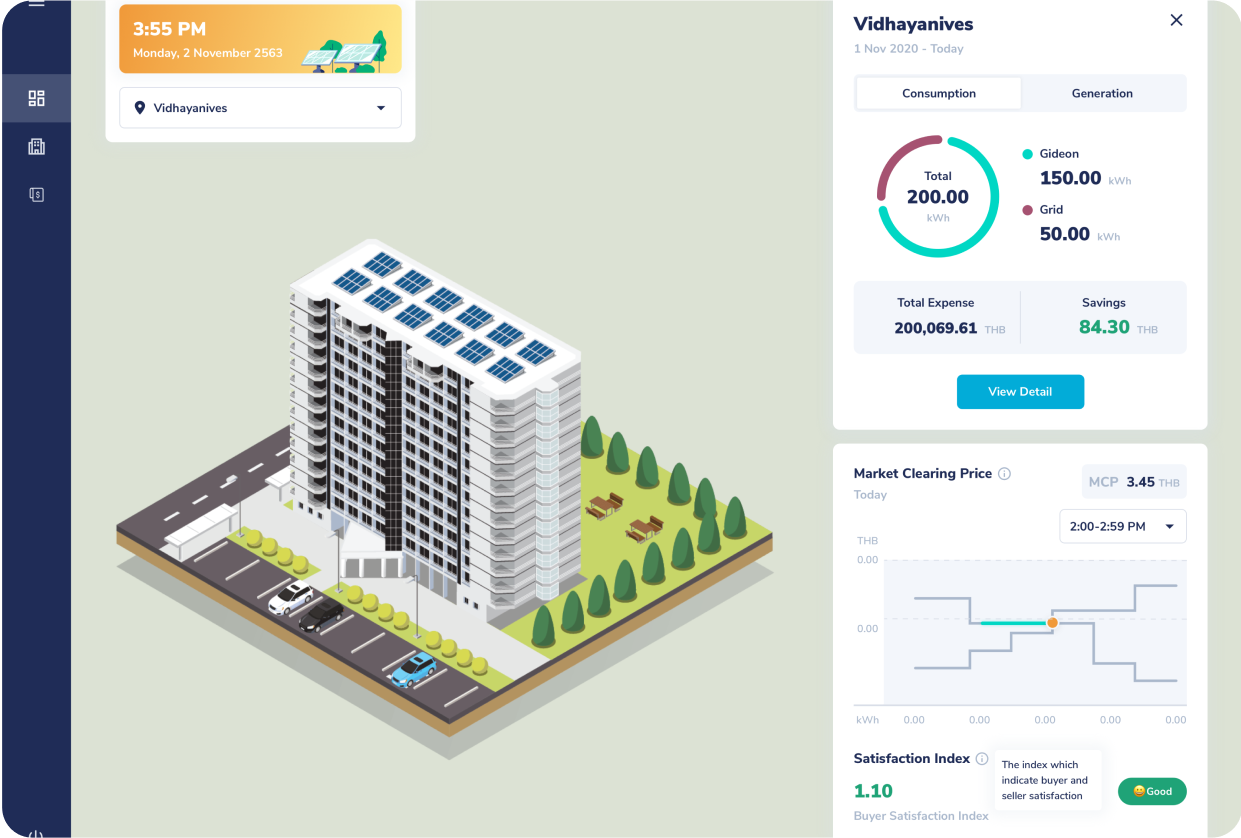Click the Grid maroon legend dot

1027,210
